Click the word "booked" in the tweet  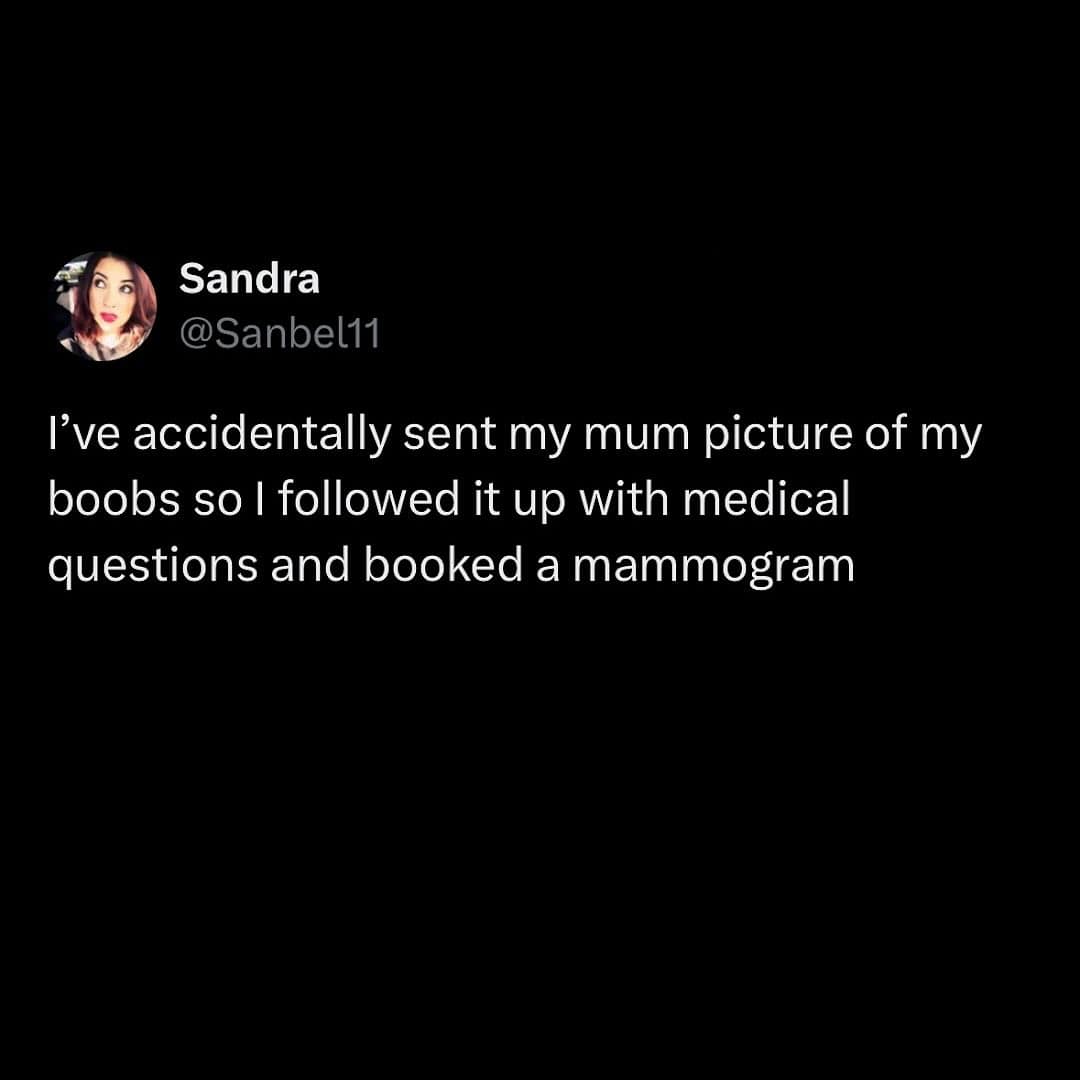click(443, 565)
